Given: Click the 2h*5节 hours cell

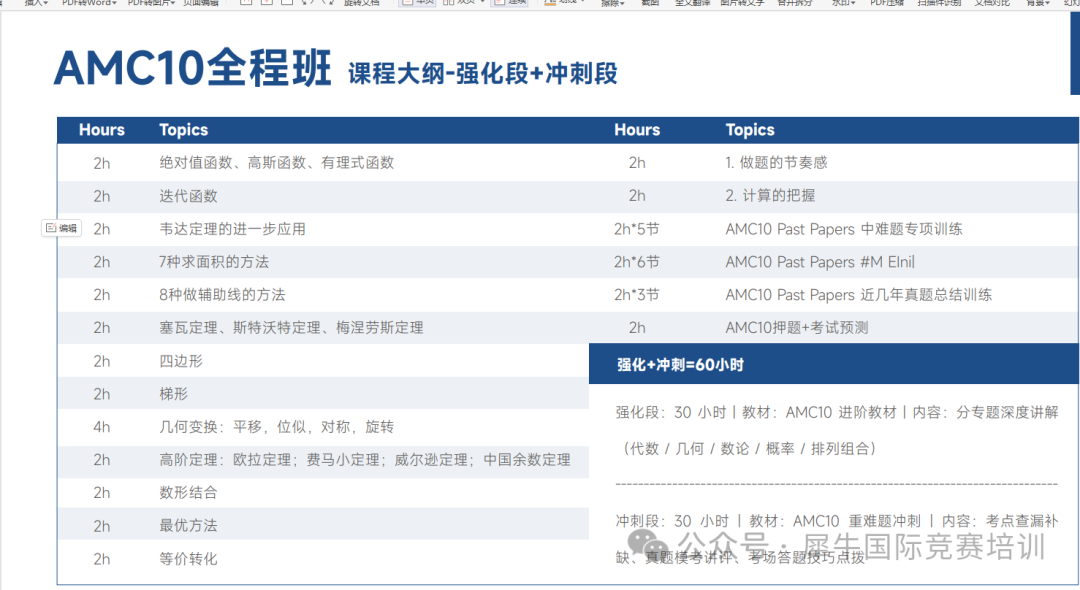Looking at the screenshot, I should (x=636, y=229).
